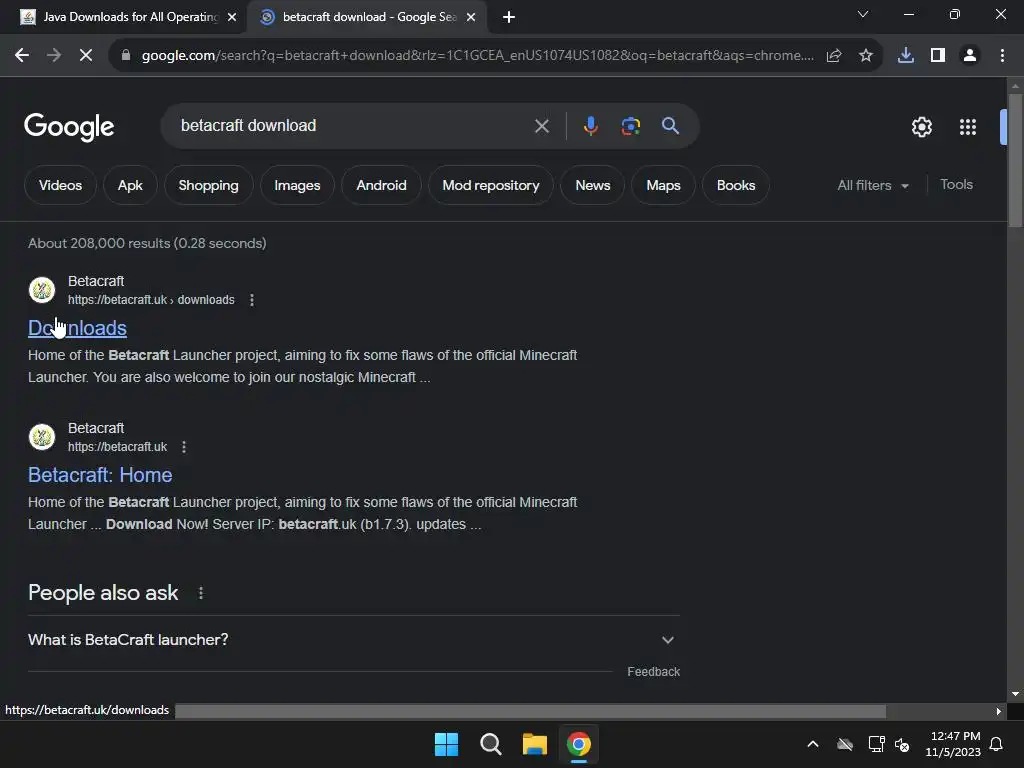The height and width of the screenshot is (768, 1024).
Task: Open Windows taskbar search
Action: [x=490, y=744]
